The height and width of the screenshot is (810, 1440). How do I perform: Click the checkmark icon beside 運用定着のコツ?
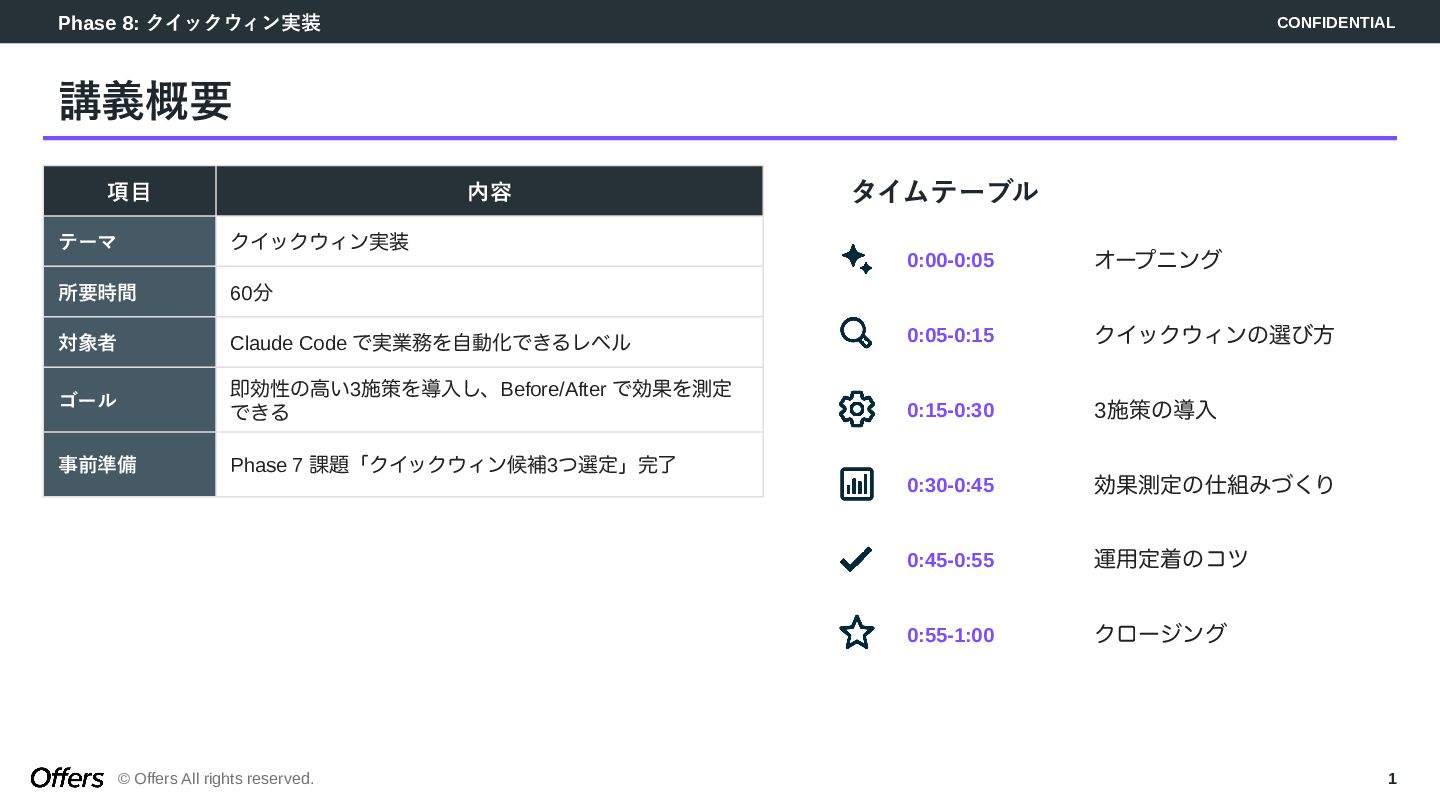(x=856, y=559)
